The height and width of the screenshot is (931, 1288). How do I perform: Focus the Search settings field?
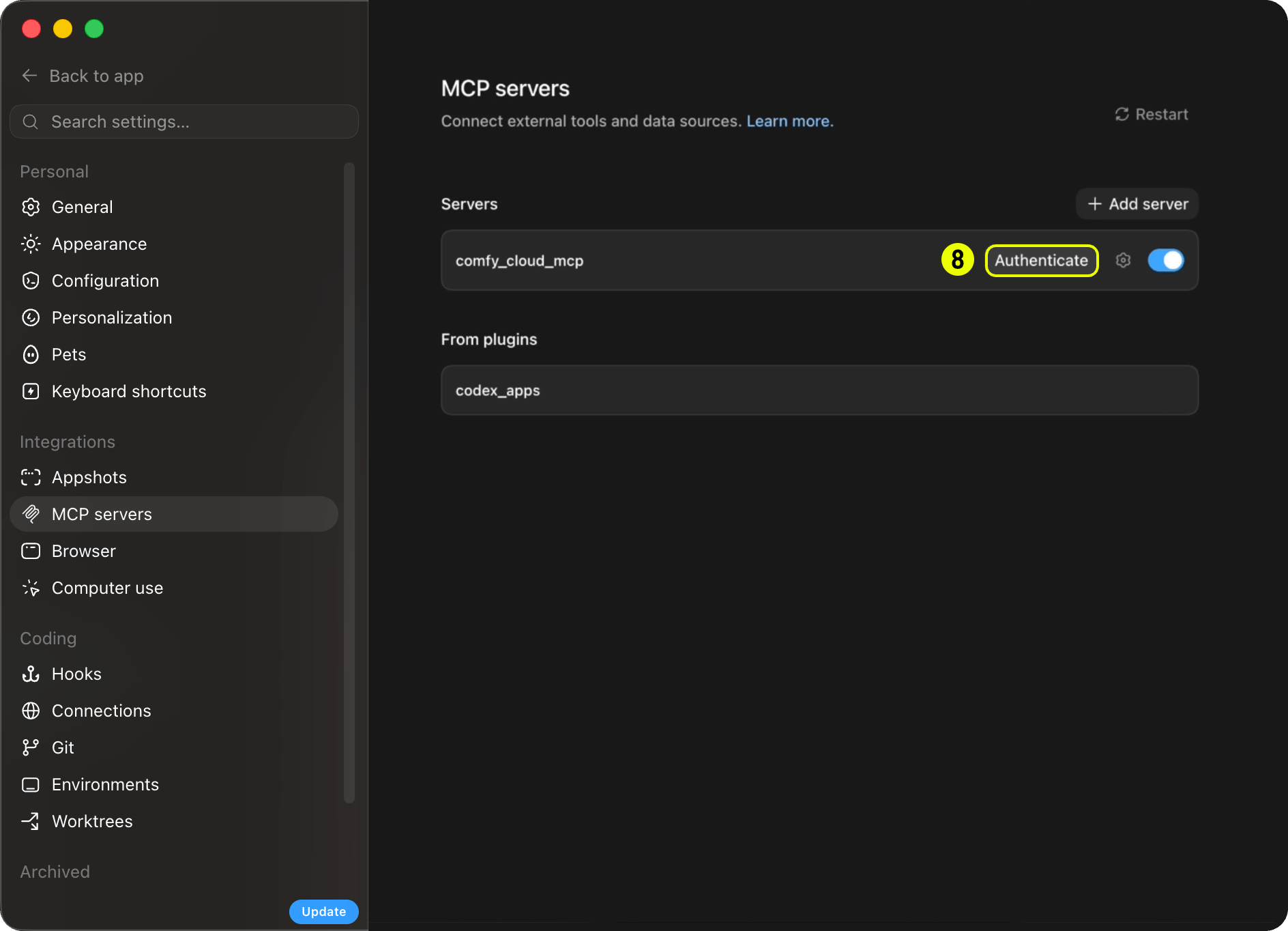(x=184, y=121)
